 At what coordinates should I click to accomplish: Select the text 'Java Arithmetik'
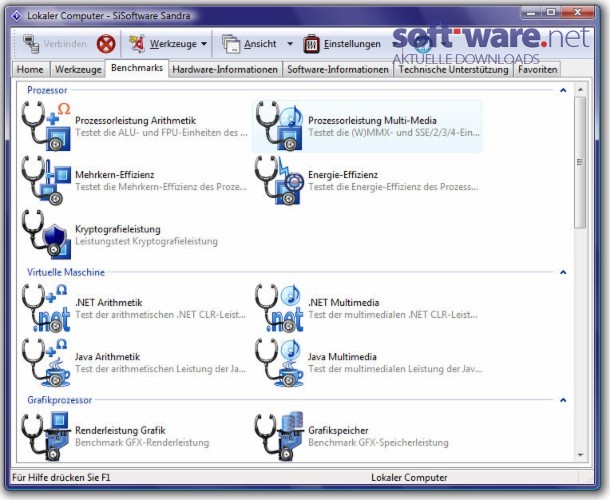pos(107,357)
